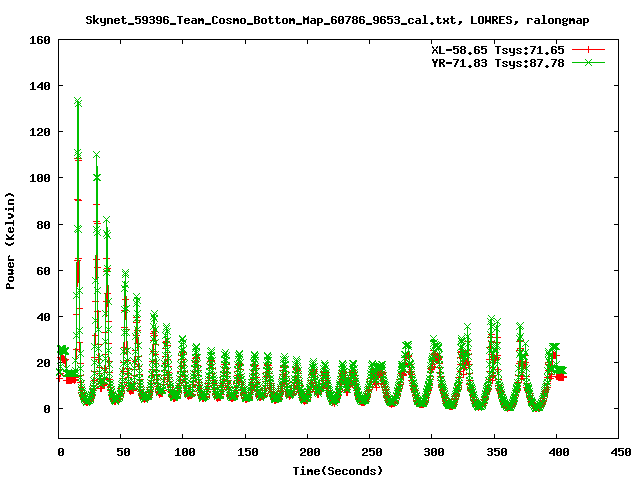This screenshot has width=640, height=480.
Task: Click the green cross legend line sample
Action: coord(588,63)
